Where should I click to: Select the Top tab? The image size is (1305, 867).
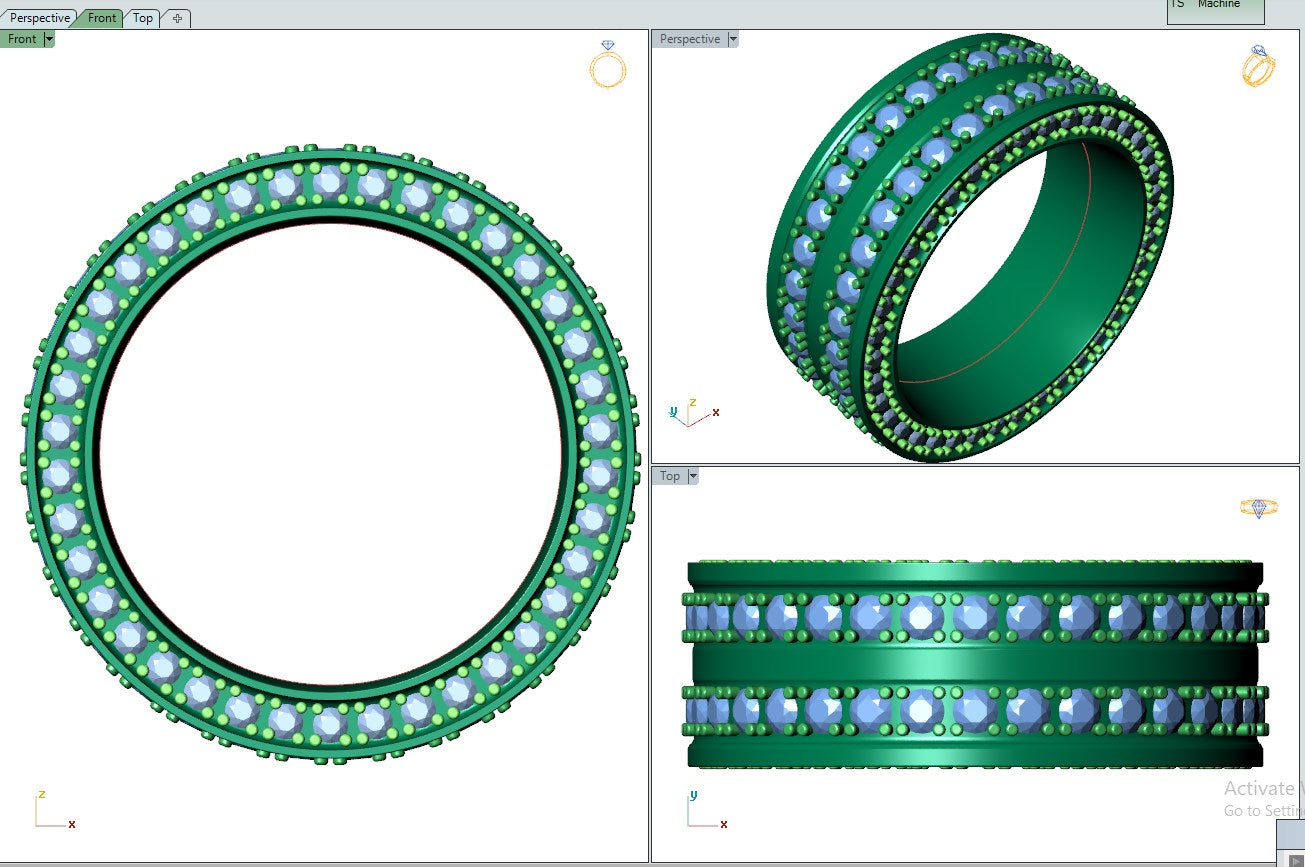pyautogui.click(x=143, y=18)
